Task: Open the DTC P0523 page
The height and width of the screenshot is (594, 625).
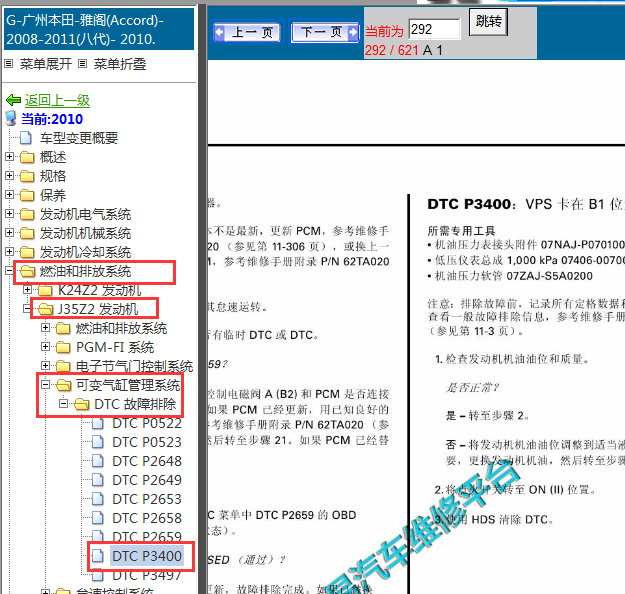Action: tap(147, 442)
